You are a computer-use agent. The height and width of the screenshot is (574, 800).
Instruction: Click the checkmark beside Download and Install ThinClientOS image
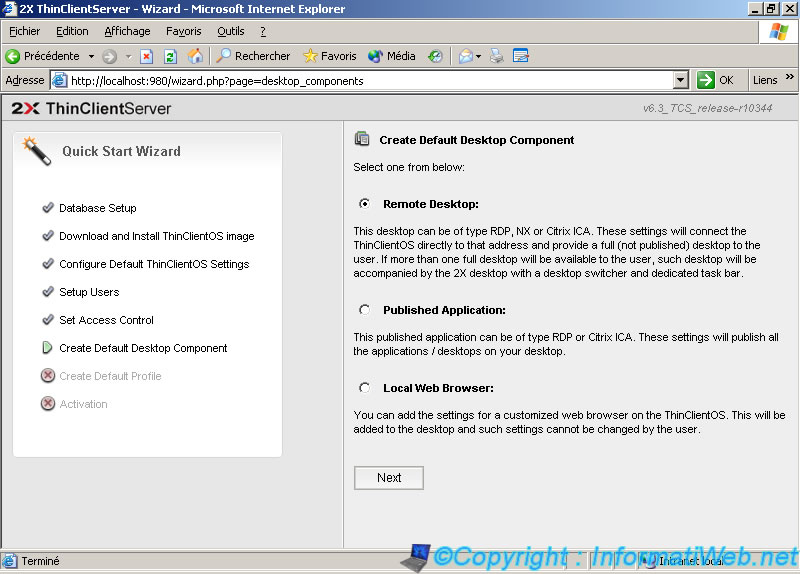[48, 236]
